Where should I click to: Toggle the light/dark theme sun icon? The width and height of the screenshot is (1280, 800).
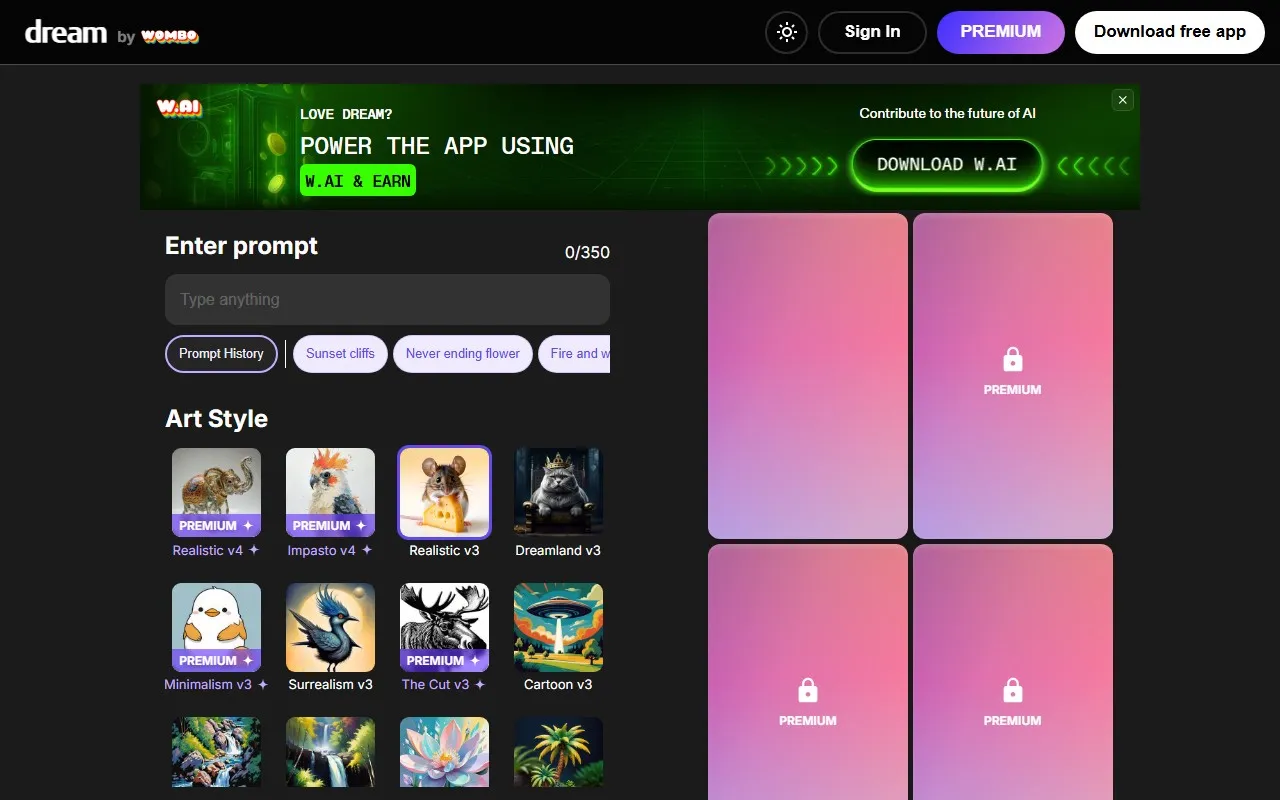tap(786, 32)
